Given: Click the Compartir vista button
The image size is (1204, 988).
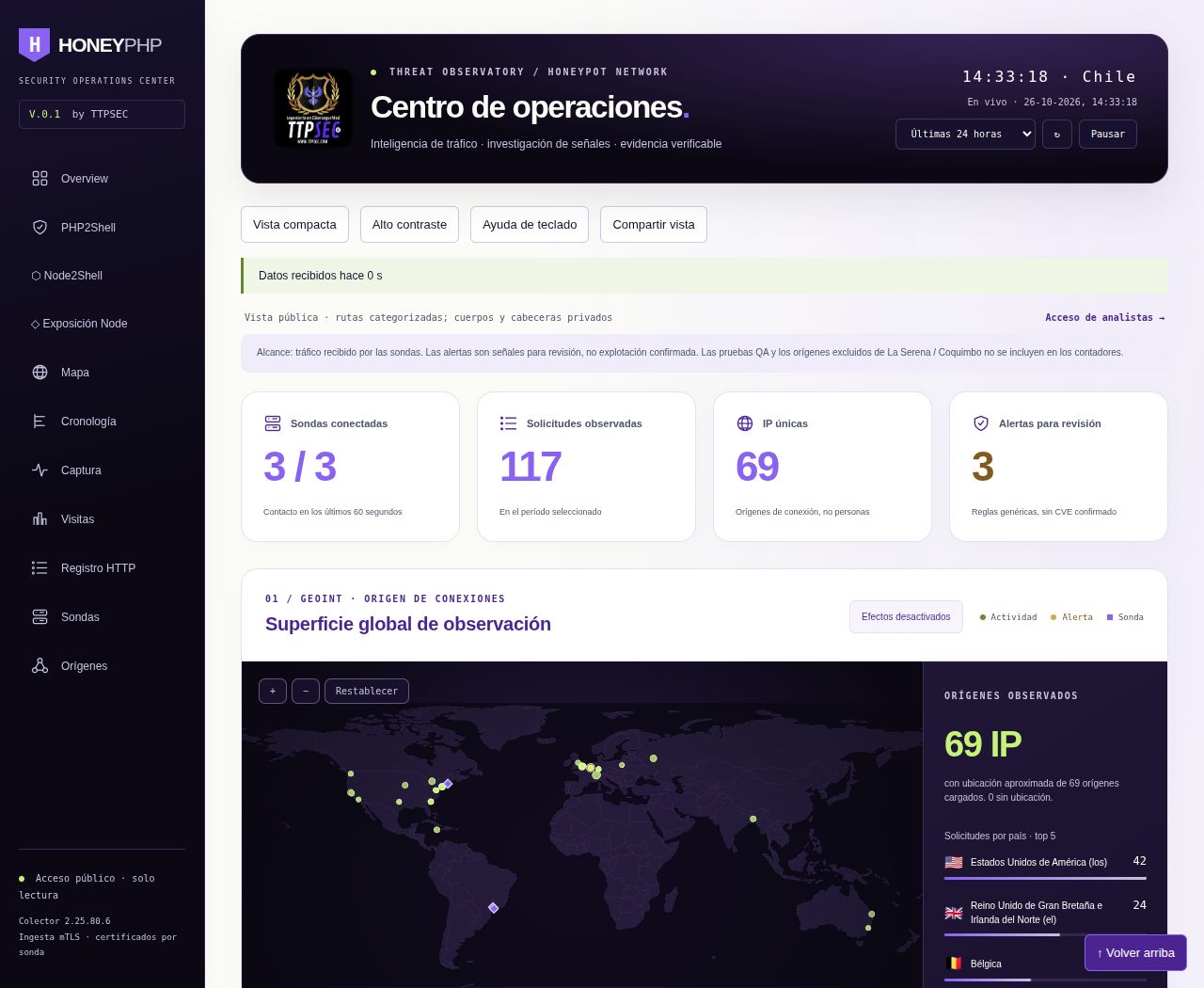Looking at the screenshot, I should 654,225.
